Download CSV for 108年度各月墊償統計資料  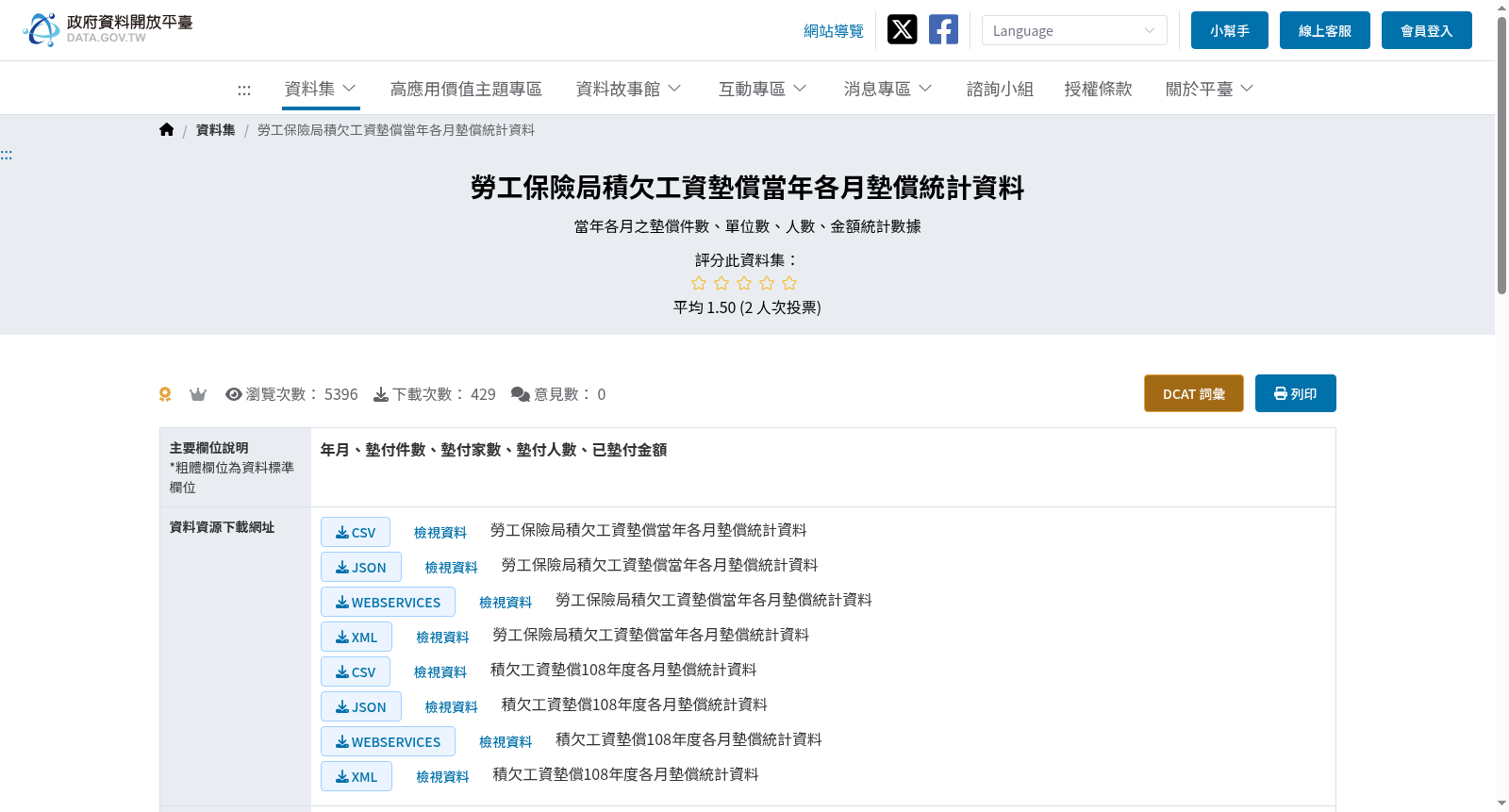tap(356, 671)
